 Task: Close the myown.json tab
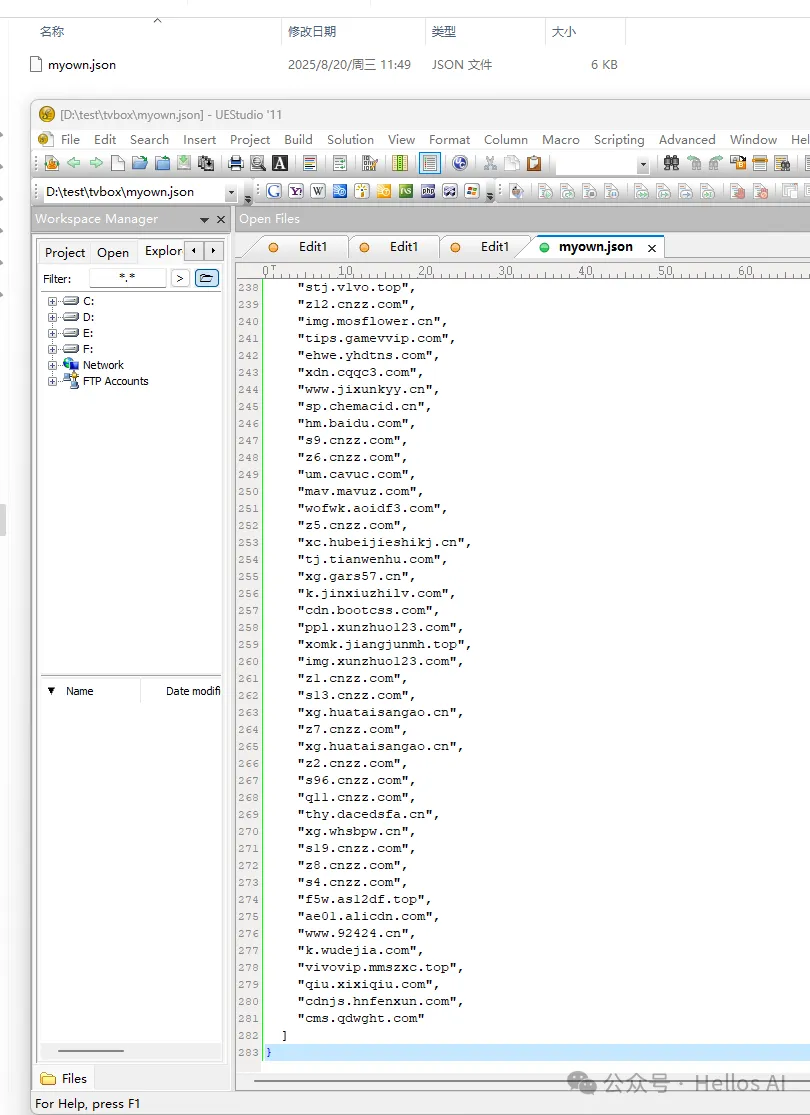pos(652,248)
